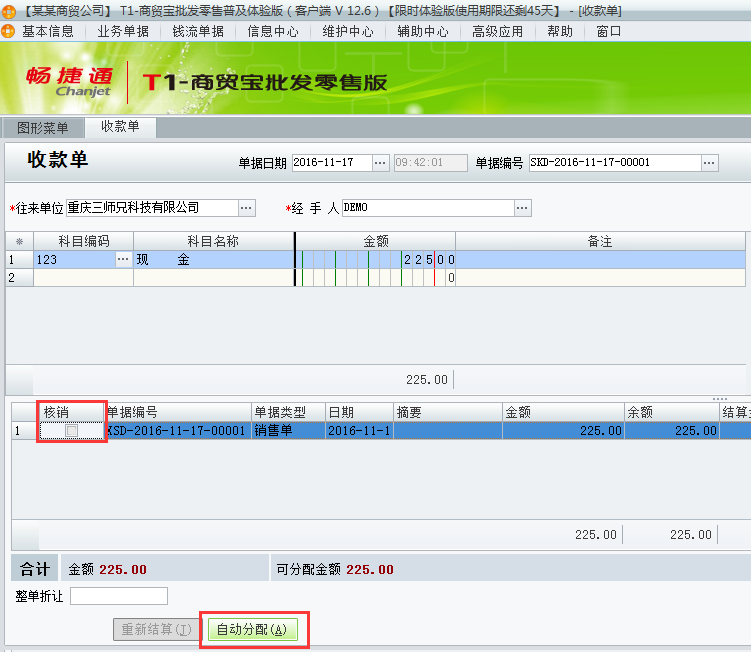Click the 重新结算(J) button
Viewport: 751px width, 652px height.
tap(156, 629)
